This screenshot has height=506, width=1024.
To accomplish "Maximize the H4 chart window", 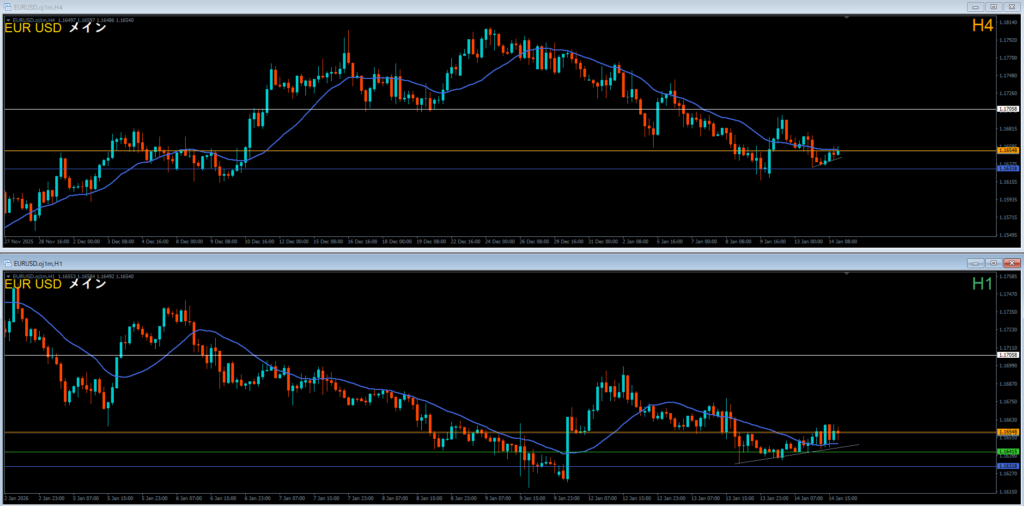I will click(993, 6).
